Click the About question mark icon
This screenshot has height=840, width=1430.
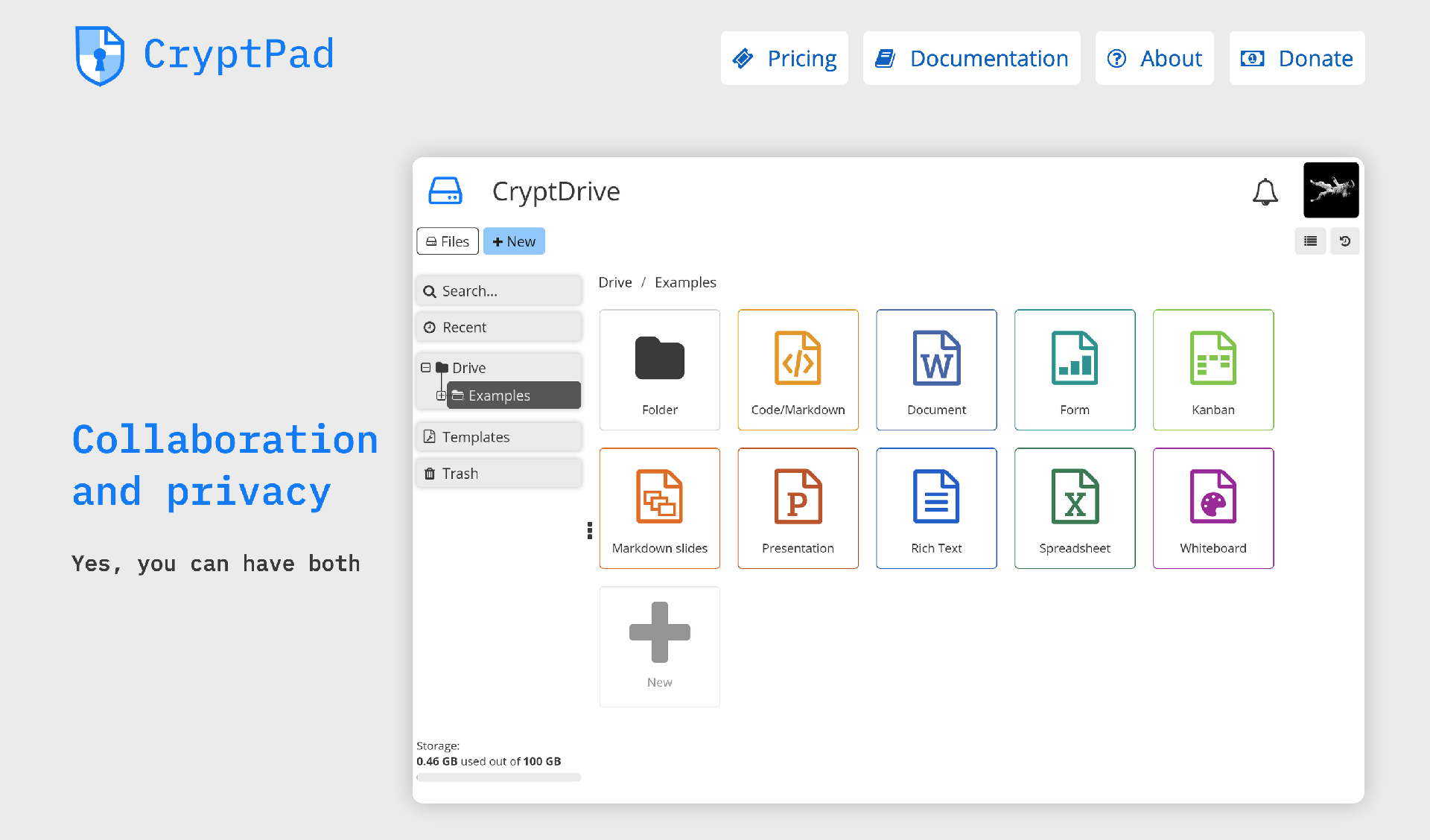[x=1116, y=58]
